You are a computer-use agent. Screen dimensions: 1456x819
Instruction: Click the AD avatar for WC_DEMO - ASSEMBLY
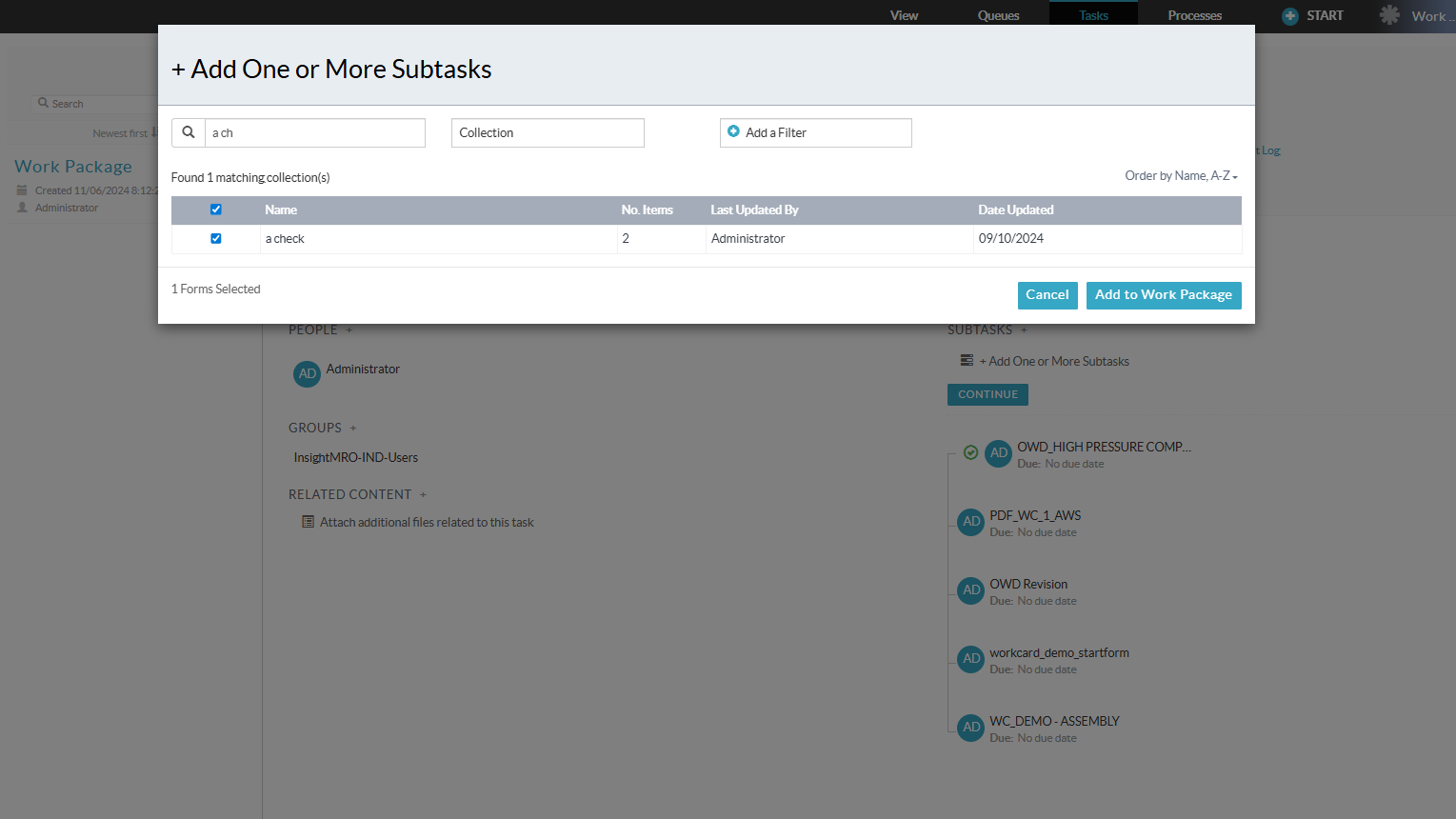[971, 727]
